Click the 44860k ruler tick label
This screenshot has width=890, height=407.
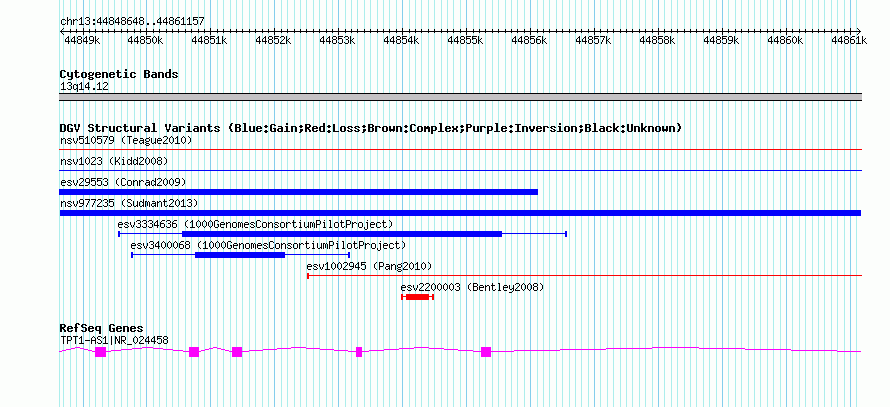coord(786,40)
